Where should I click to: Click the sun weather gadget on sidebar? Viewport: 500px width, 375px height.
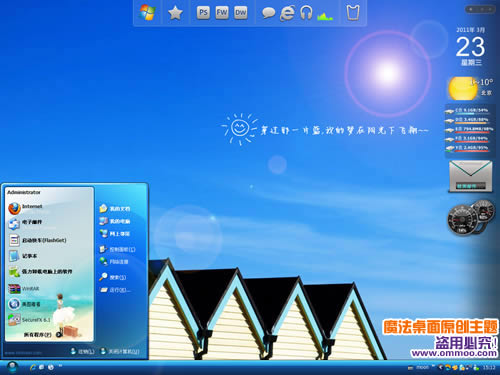coord(463,89)
